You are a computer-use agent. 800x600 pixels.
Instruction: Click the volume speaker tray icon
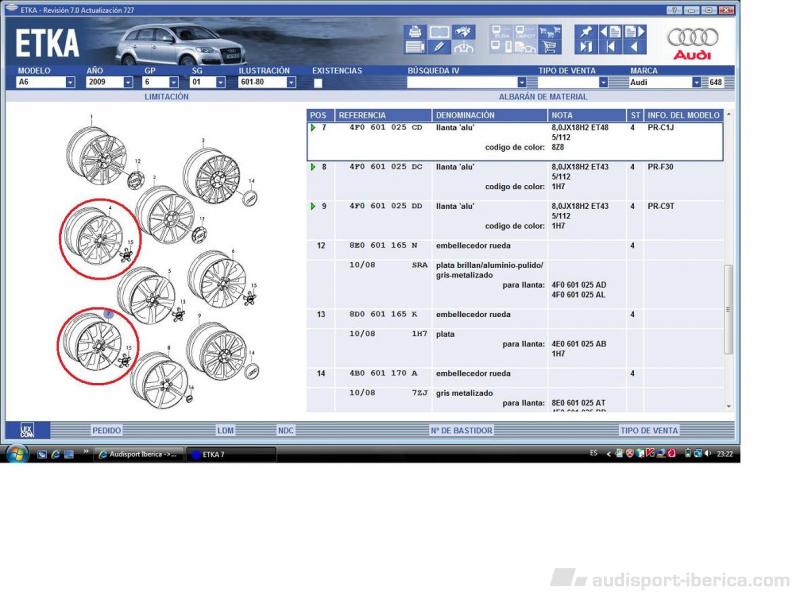(x=708, y=453)
